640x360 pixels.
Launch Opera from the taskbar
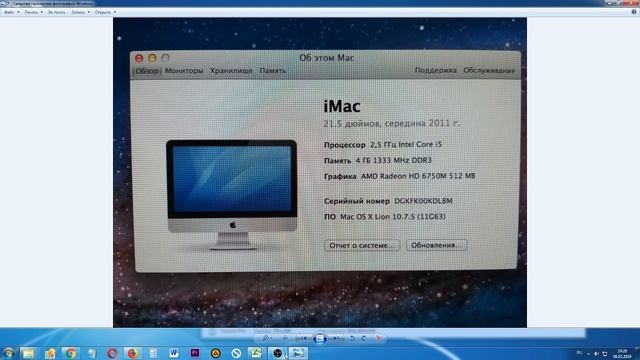tap(112, 353)
